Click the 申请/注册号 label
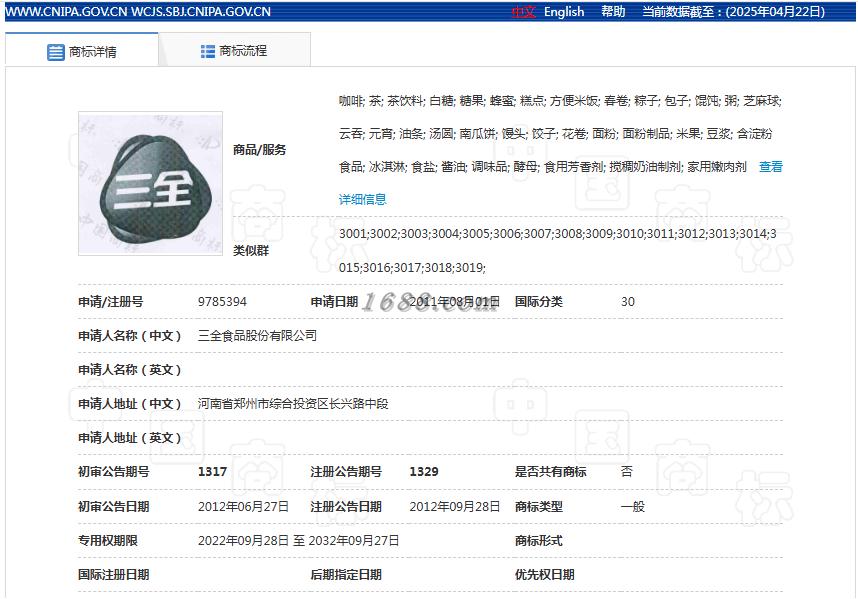 click(111, 301)
